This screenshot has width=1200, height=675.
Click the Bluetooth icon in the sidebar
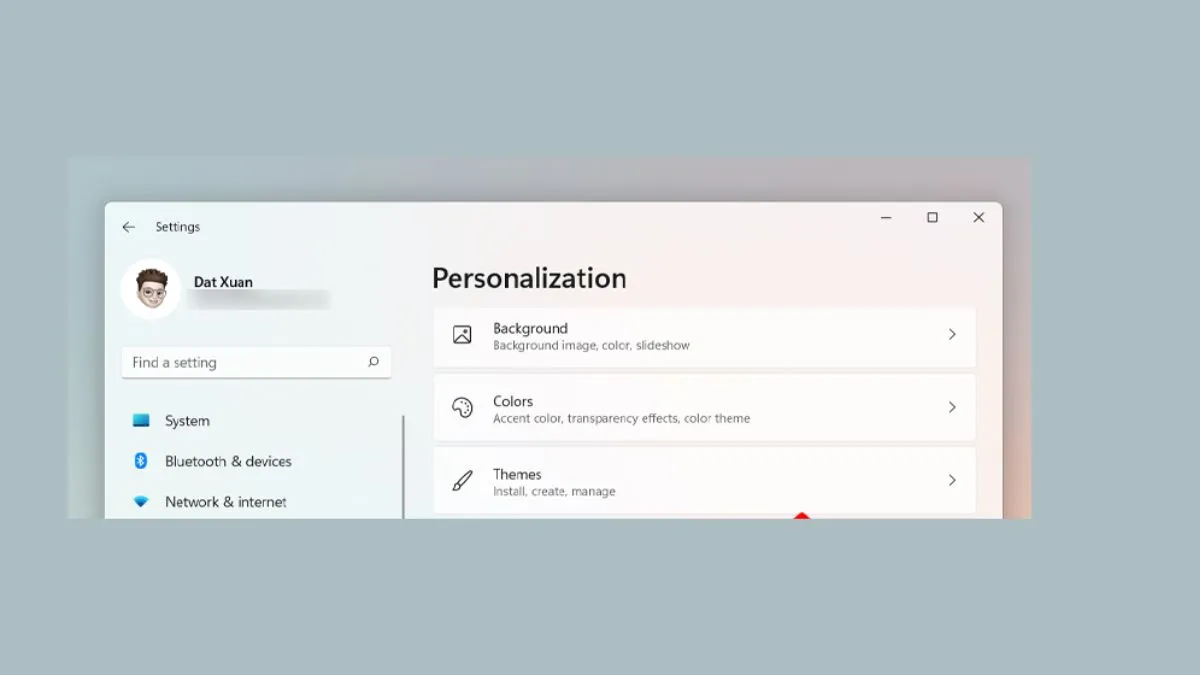point(143,461)
